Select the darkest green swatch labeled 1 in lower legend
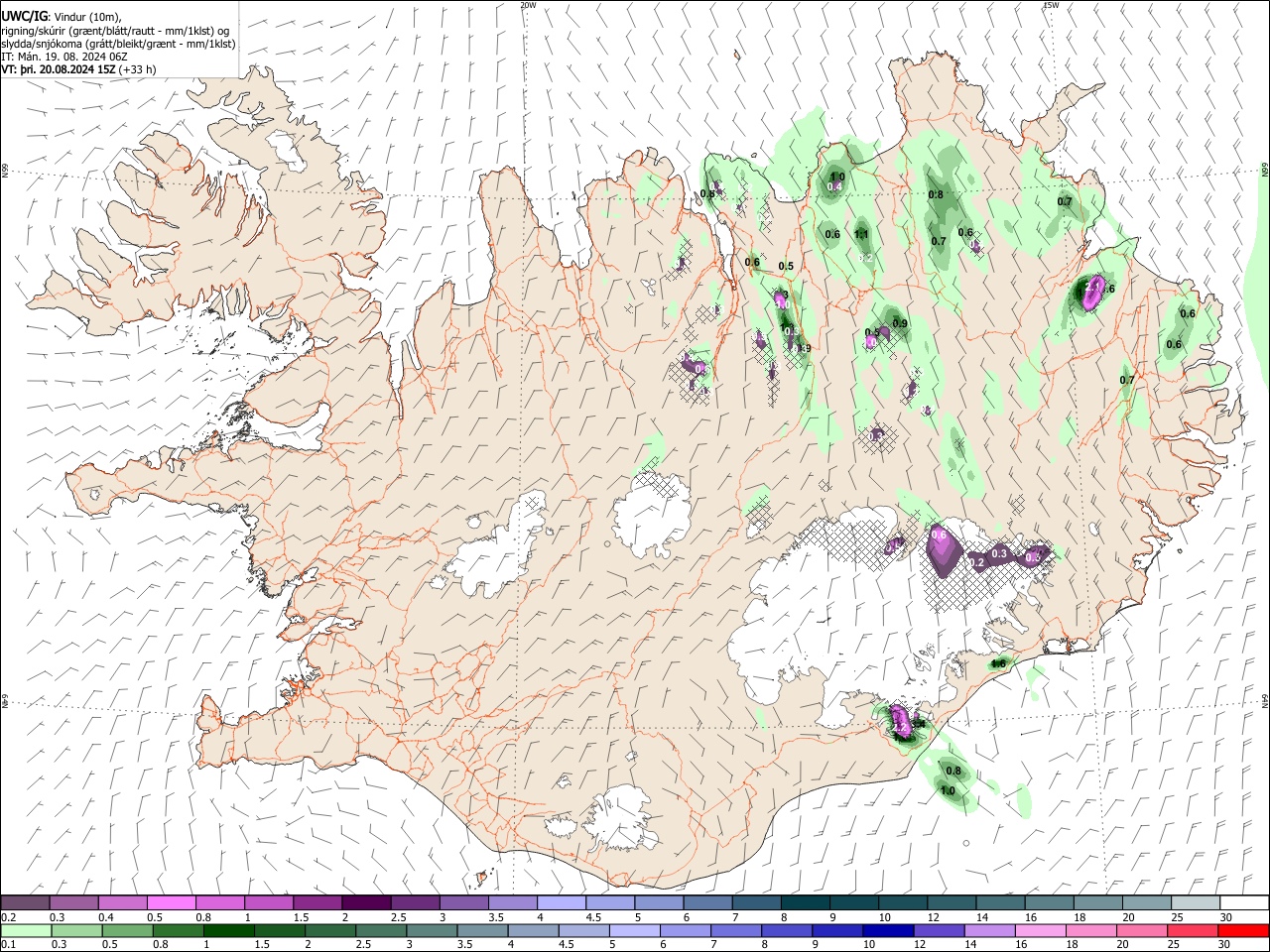Viewport: 1270px width, 952px height. coord(228,930)
